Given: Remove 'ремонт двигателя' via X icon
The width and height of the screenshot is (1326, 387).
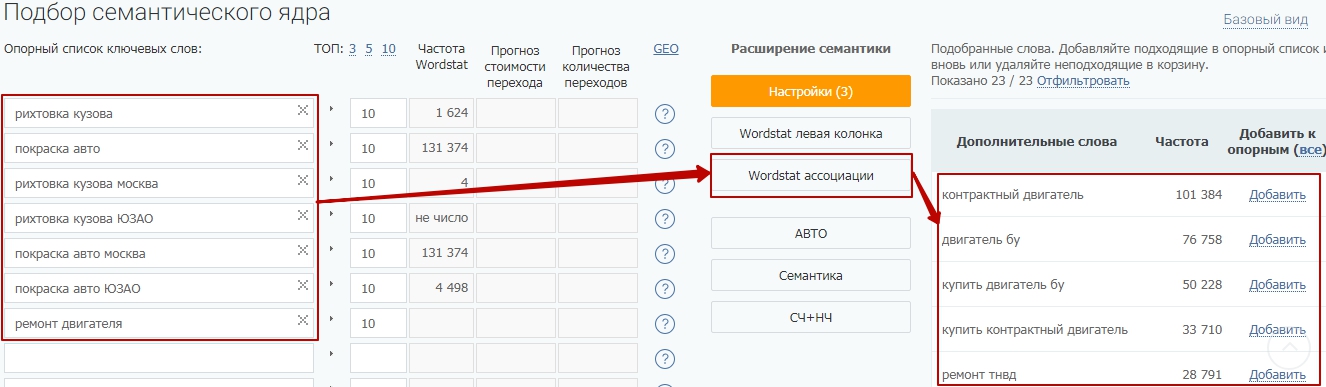Looking at the screenshot, I should [302, 320].
